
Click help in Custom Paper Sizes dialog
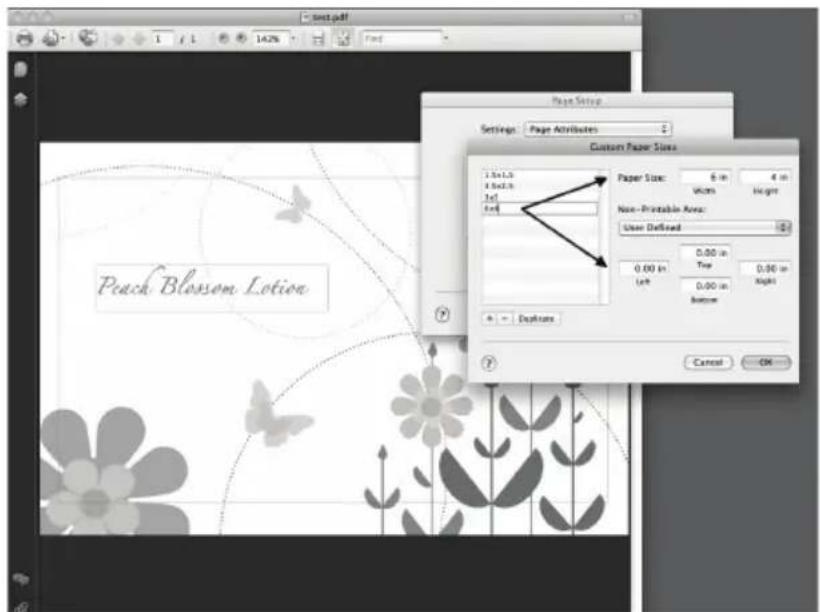(489, 363)
